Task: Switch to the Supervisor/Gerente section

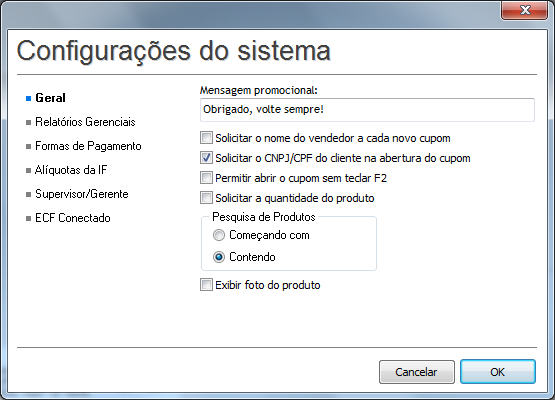Action: (x=82, y=194)
